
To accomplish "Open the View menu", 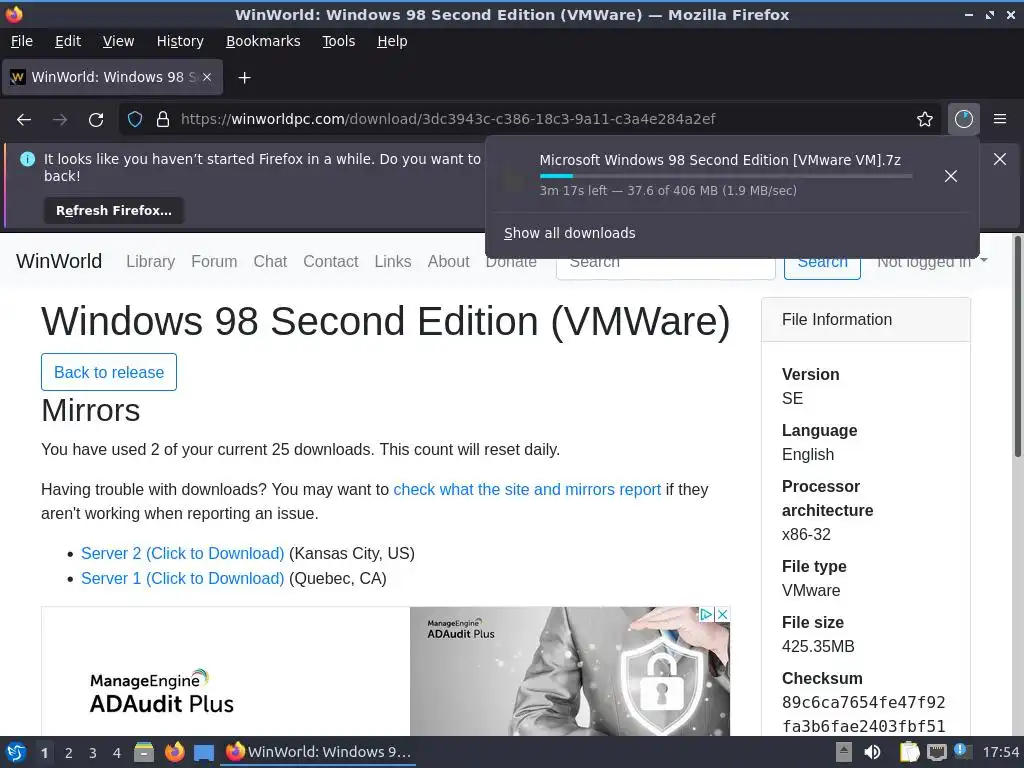I will point(118,41).
